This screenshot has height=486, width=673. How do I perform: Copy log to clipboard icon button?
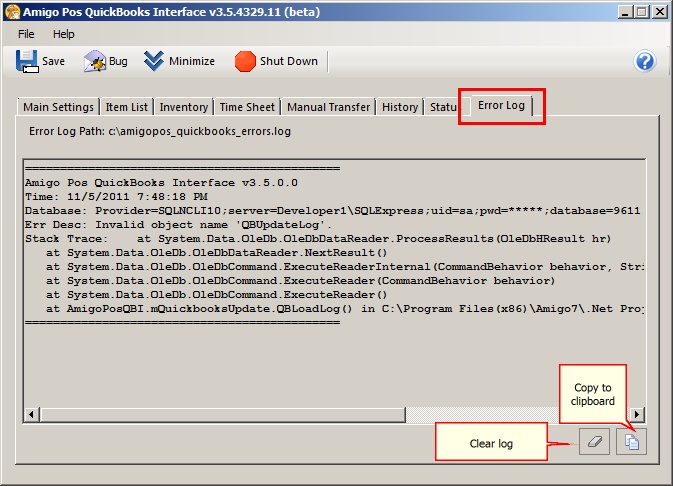(631, 441)
